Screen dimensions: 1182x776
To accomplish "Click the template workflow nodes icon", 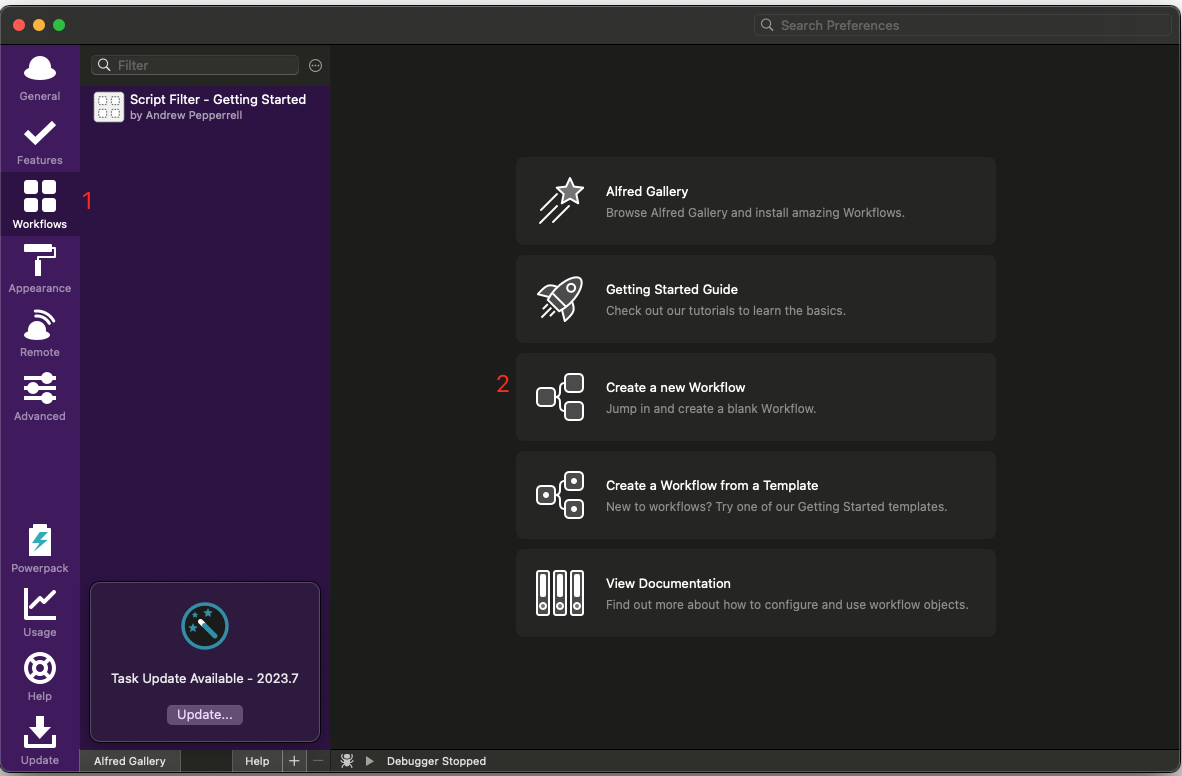I will click(x=560, y=495).
